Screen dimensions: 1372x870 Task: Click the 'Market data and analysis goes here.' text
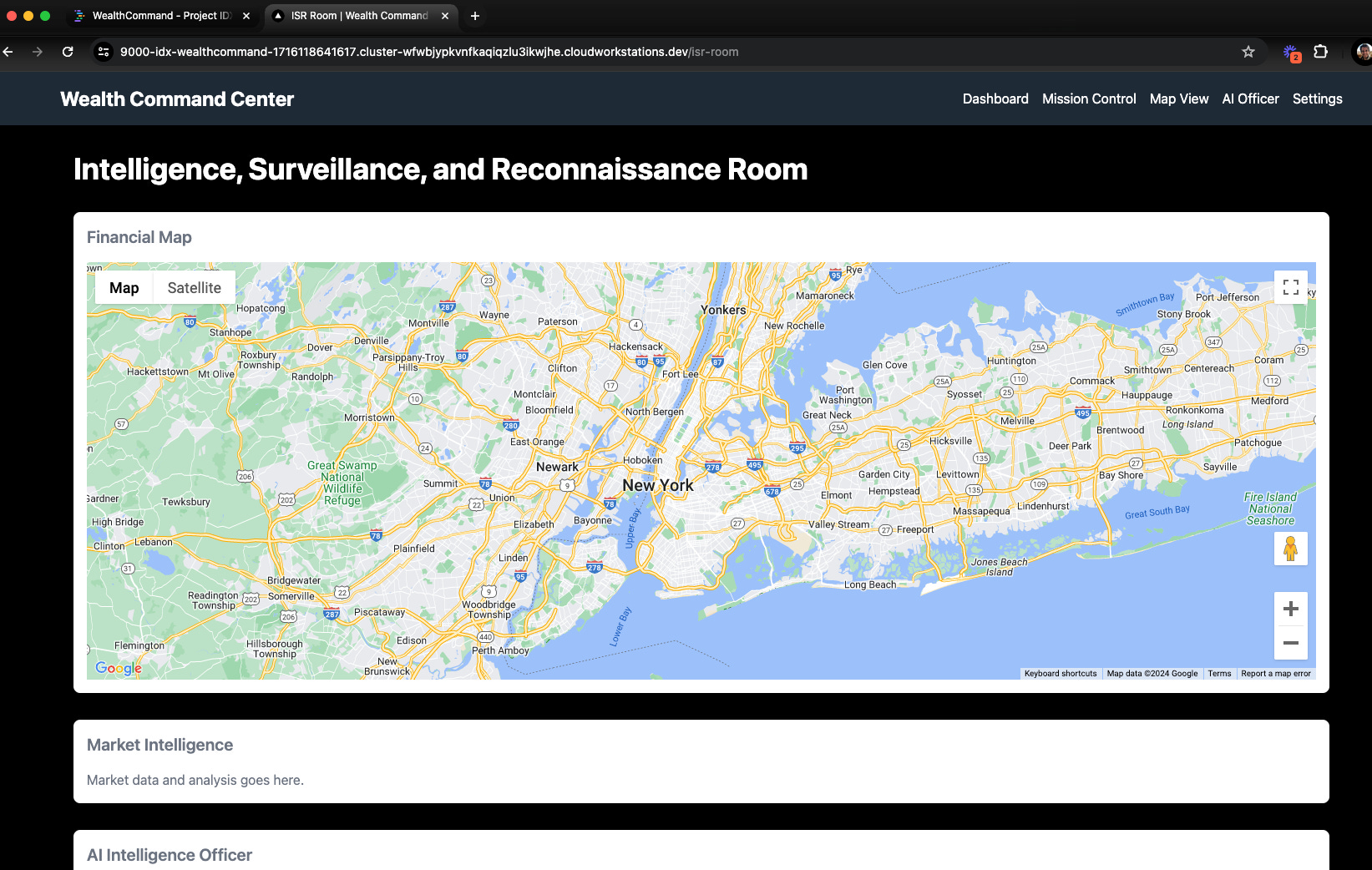point(195,780)
